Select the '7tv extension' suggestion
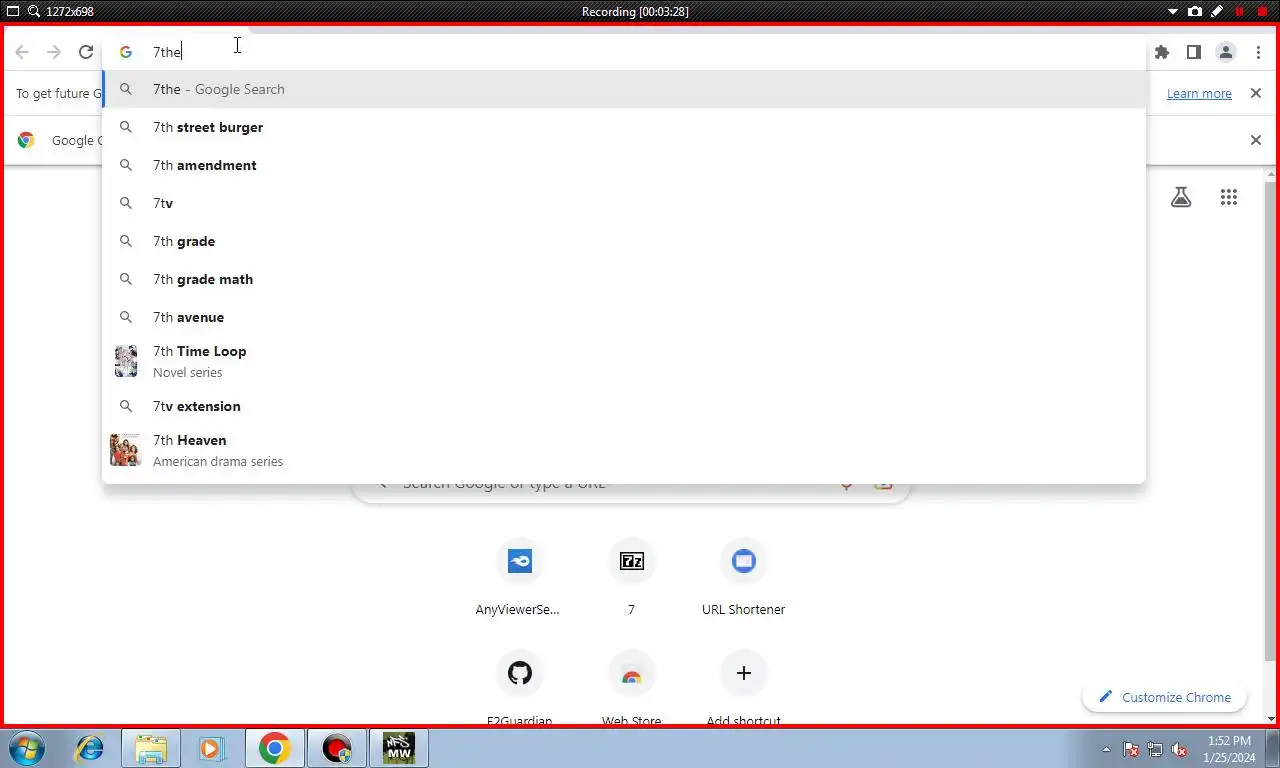Image resolution: width=1280 pixels, height=768 pixels. [624, 406]
